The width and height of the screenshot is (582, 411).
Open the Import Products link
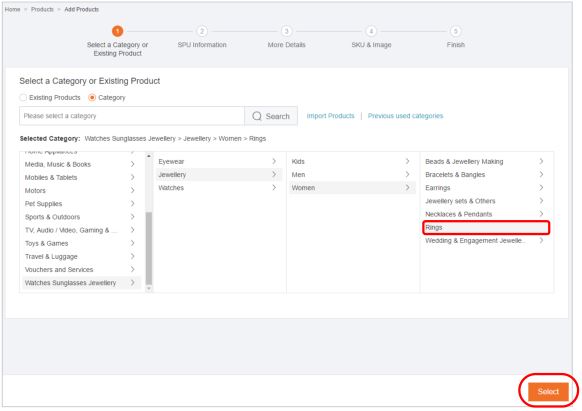point(330,116)
